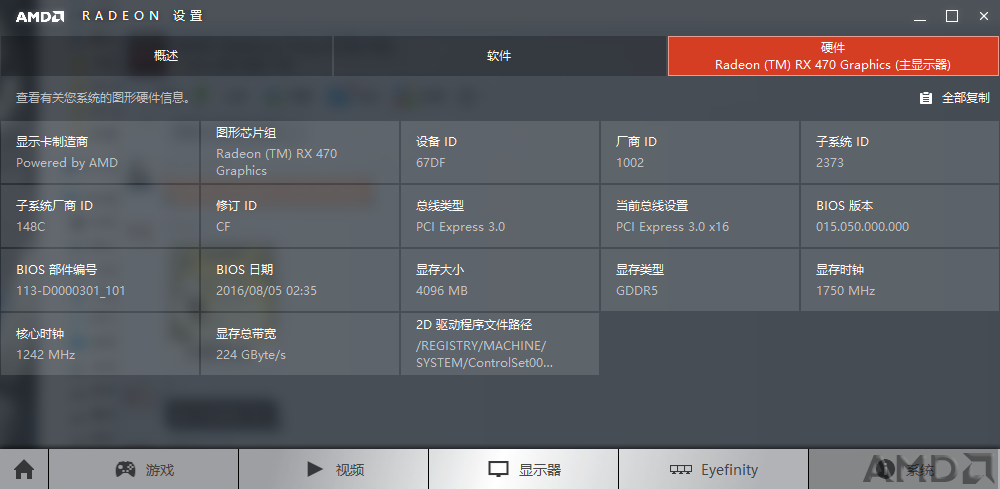Select the 总线类型 PCI Express 3.0 tile
This screenshot has height=489, width=1000.
[500, 216]
